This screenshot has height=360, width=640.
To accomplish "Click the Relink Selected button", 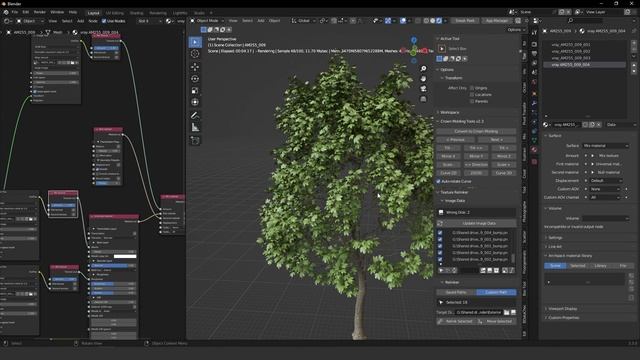I will tap(456, 322).
